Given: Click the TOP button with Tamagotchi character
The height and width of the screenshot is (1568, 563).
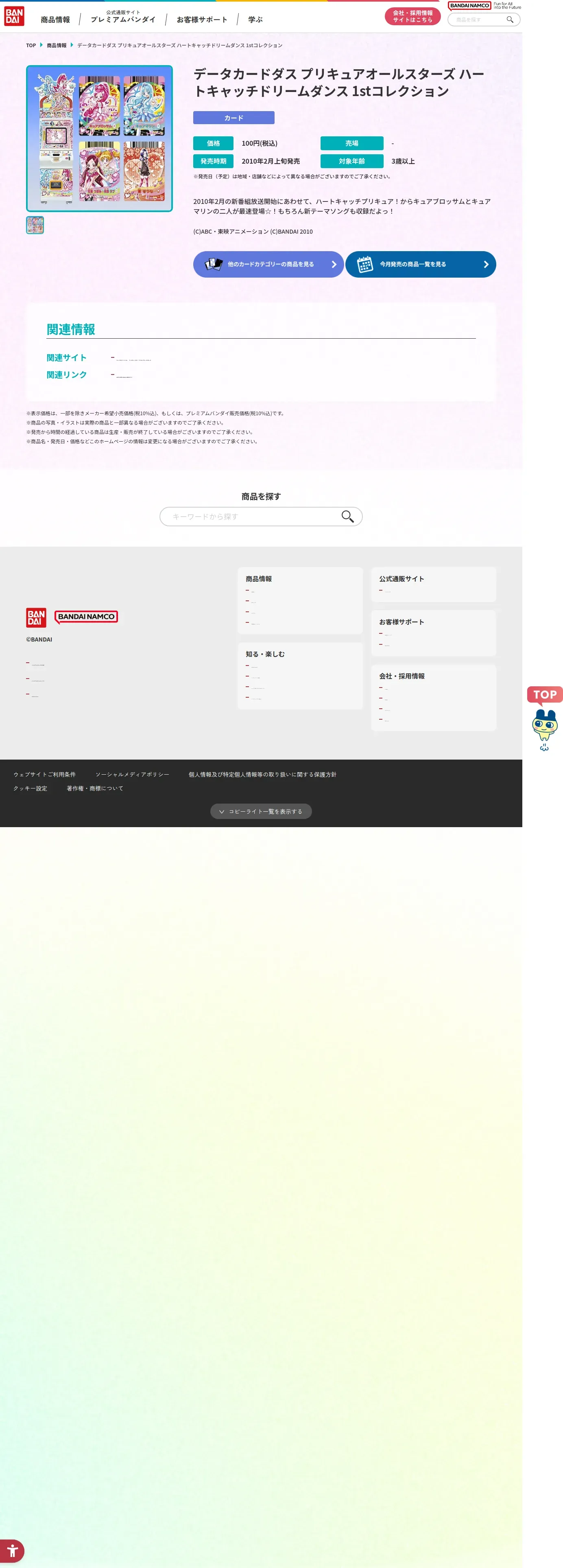Looking at the screenshot, I should pyautogui.click(x=545, y=719).
